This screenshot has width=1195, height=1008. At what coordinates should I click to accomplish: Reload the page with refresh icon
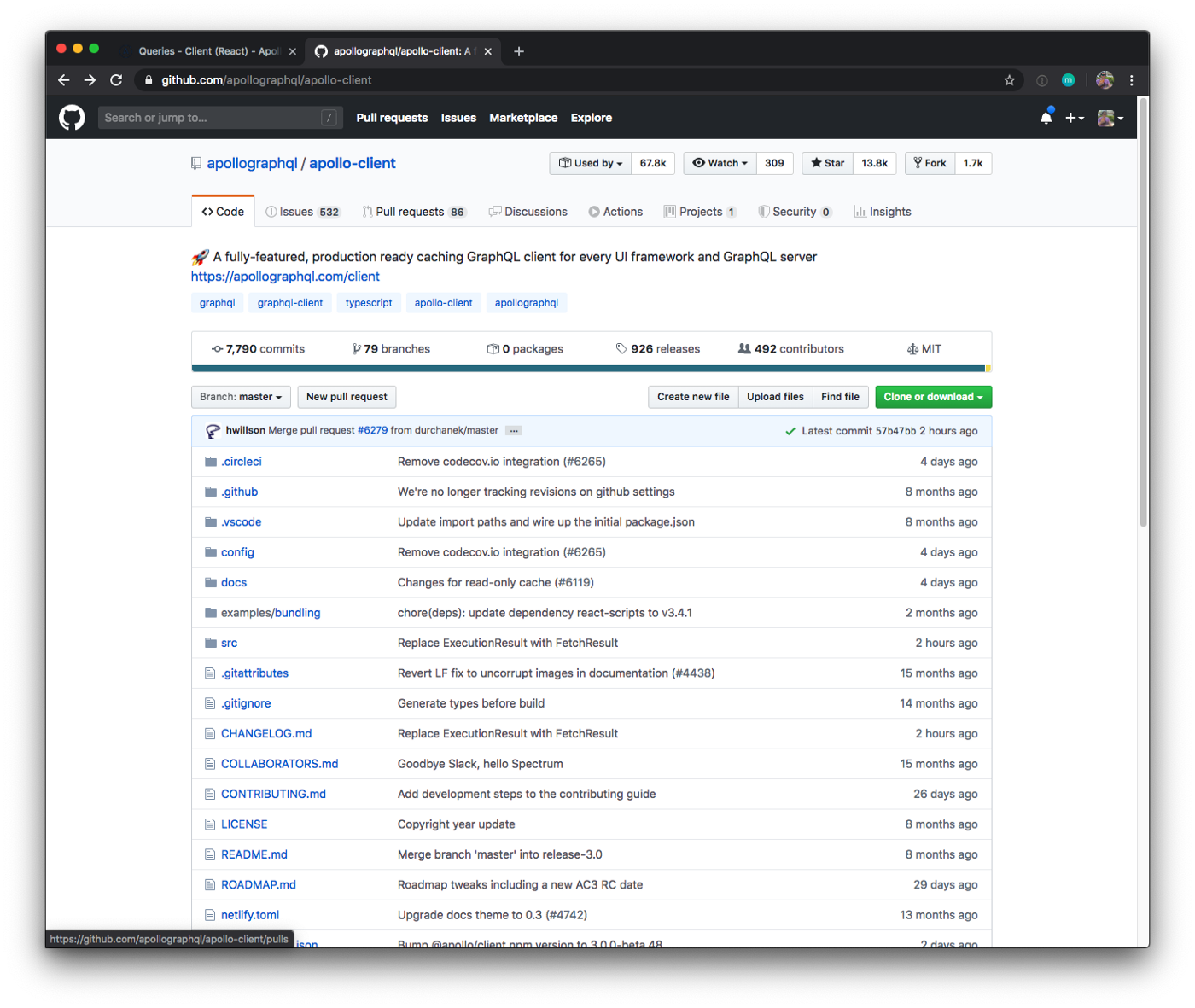(116, 80)
